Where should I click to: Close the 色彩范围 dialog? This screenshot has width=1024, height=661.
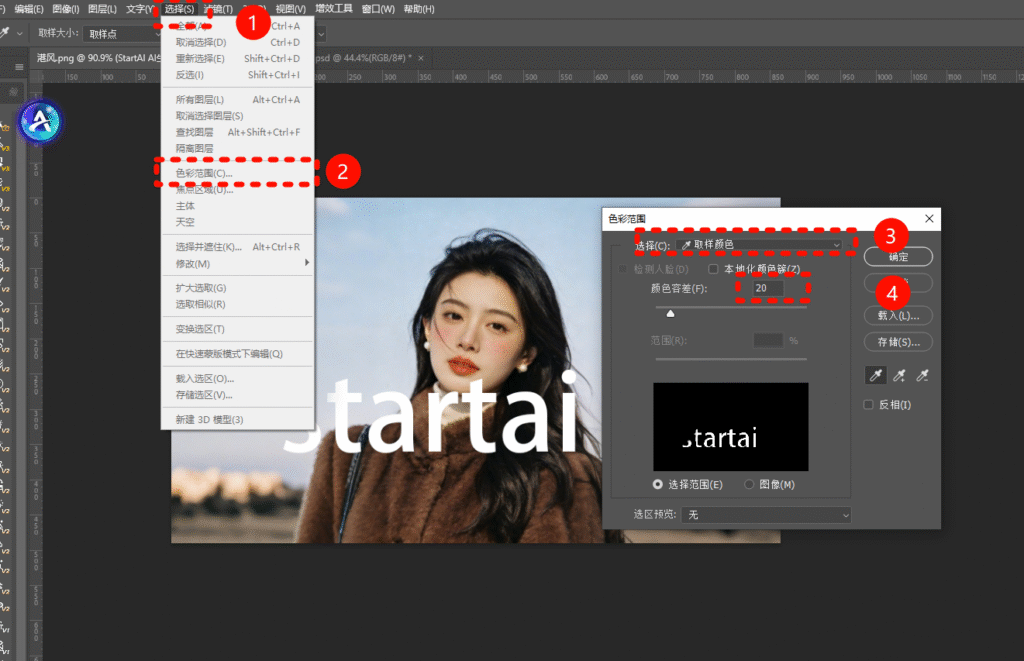(929, 218)
